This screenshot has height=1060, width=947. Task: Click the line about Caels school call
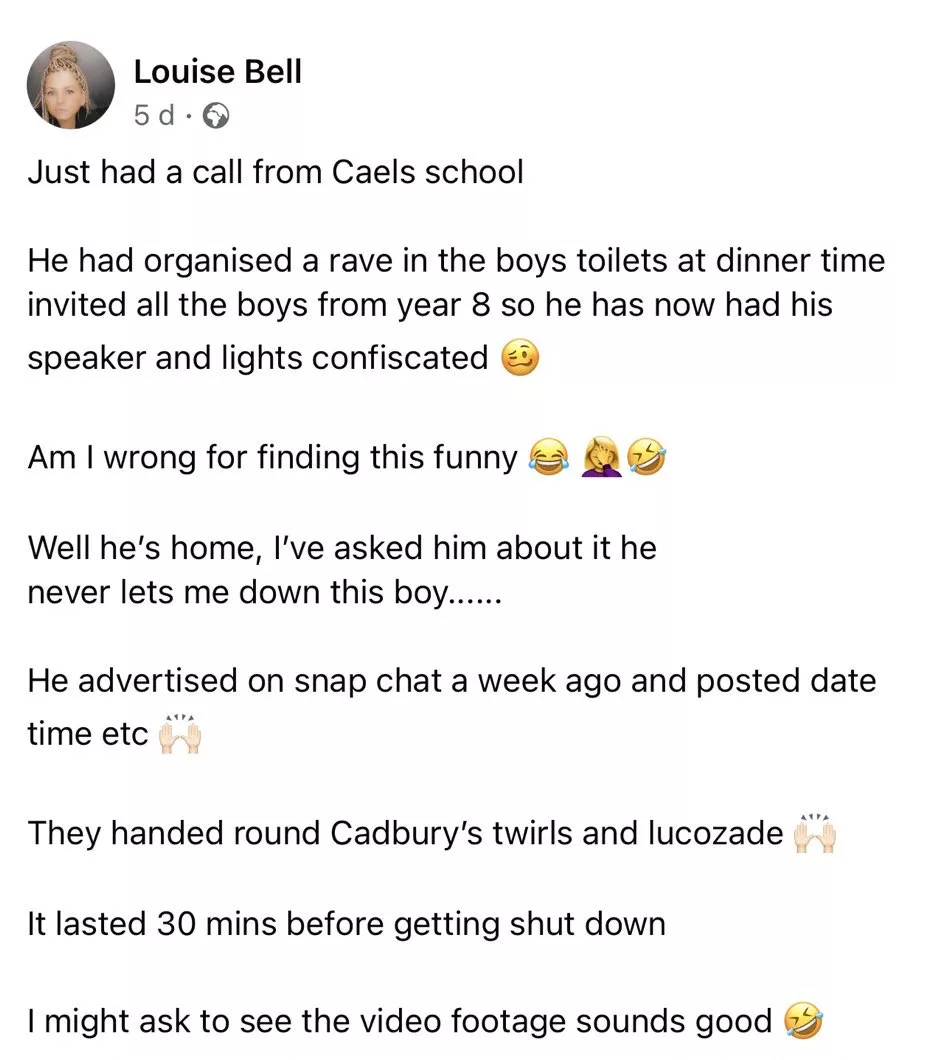pyautogui.click(x=275, y=172)
